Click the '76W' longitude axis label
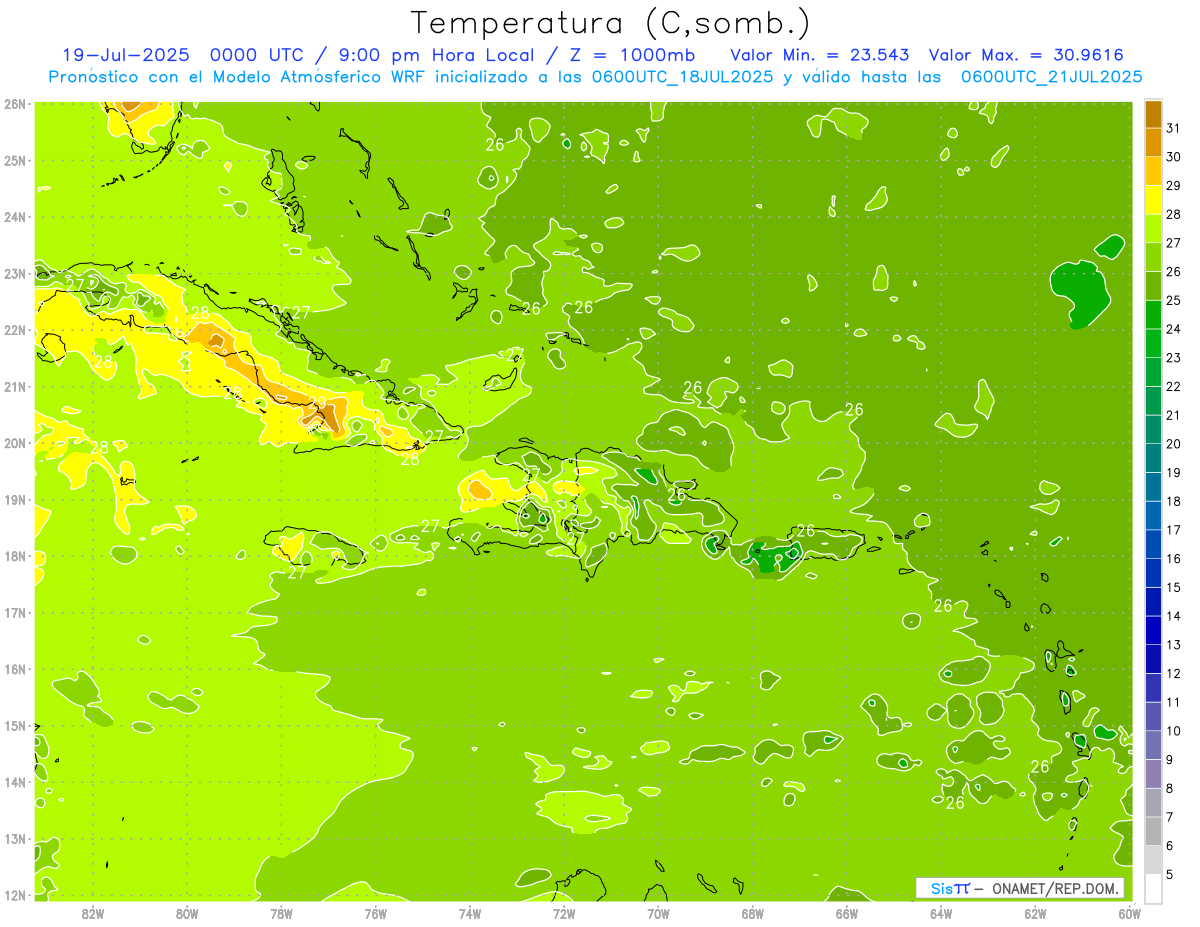Screen dimensions: 1200x927 tap(375, 913)
